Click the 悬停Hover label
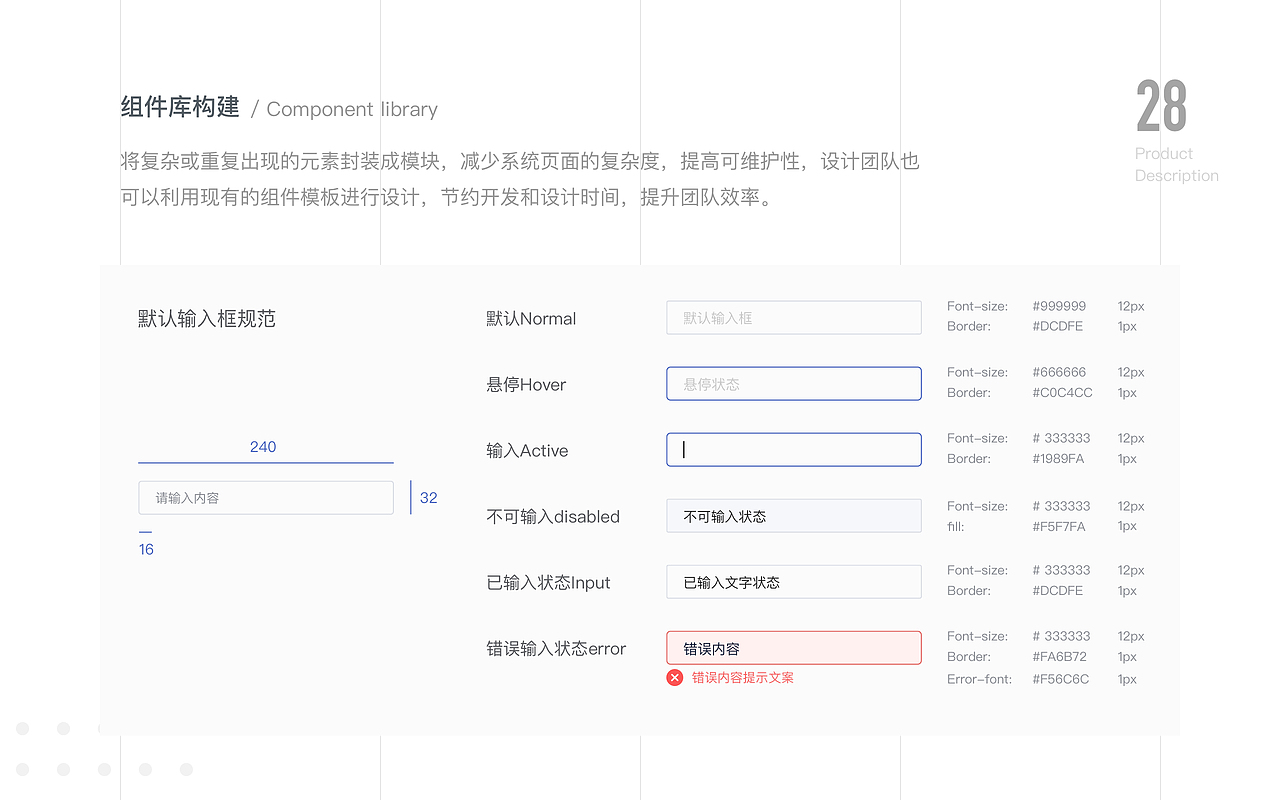Image resolution: width=1280 pixels, height=800 pixels. click(x=526, y=385)
